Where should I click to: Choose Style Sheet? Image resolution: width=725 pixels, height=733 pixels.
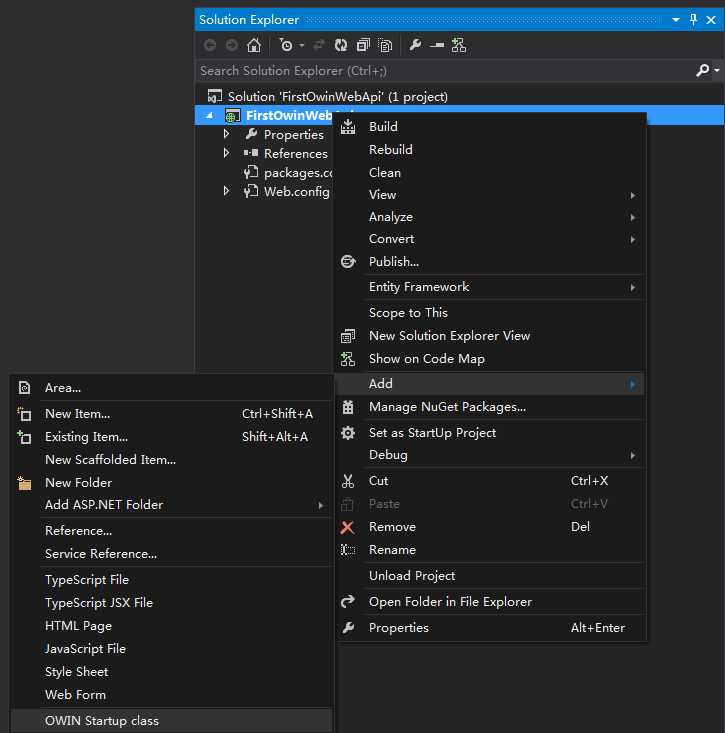172,672
